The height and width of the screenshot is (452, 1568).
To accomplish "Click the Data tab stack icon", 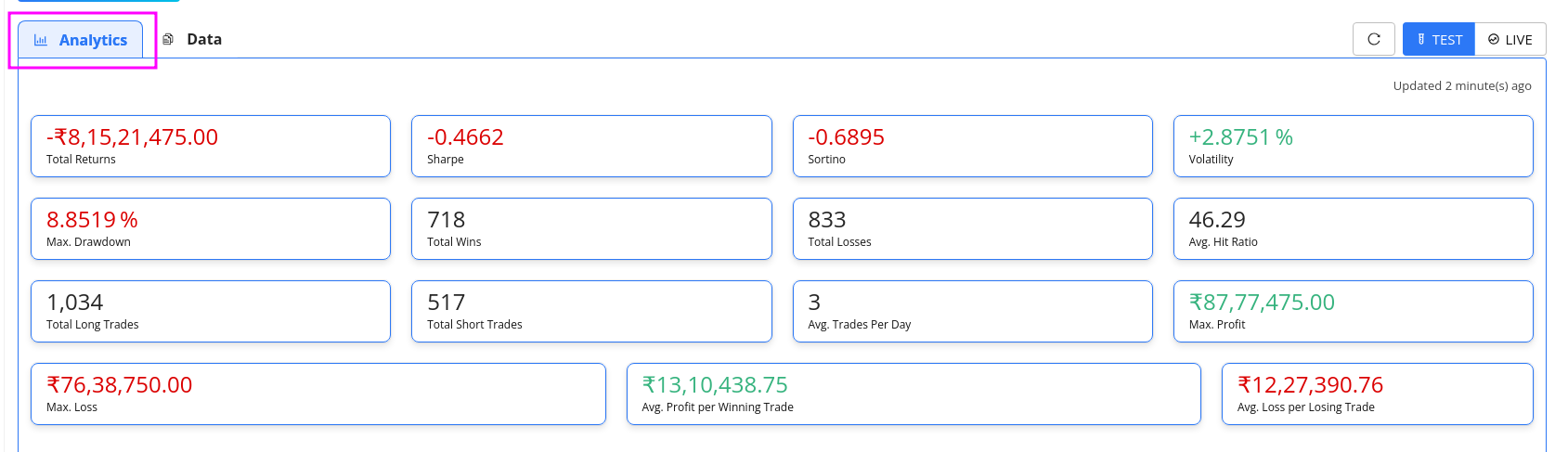I will pyautogui.click(x=168, y=39).
